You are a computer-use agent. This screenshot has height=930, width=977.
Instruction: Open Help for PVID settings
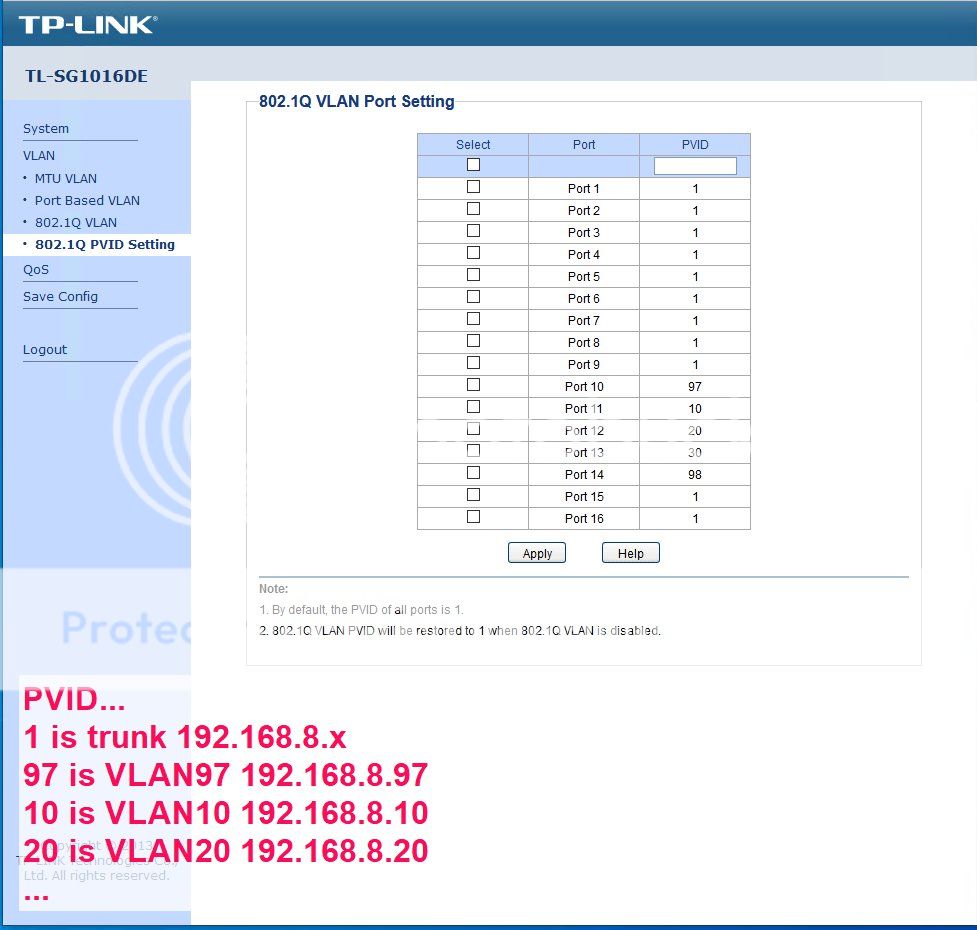pyautogui.click(x=630, y=552)
